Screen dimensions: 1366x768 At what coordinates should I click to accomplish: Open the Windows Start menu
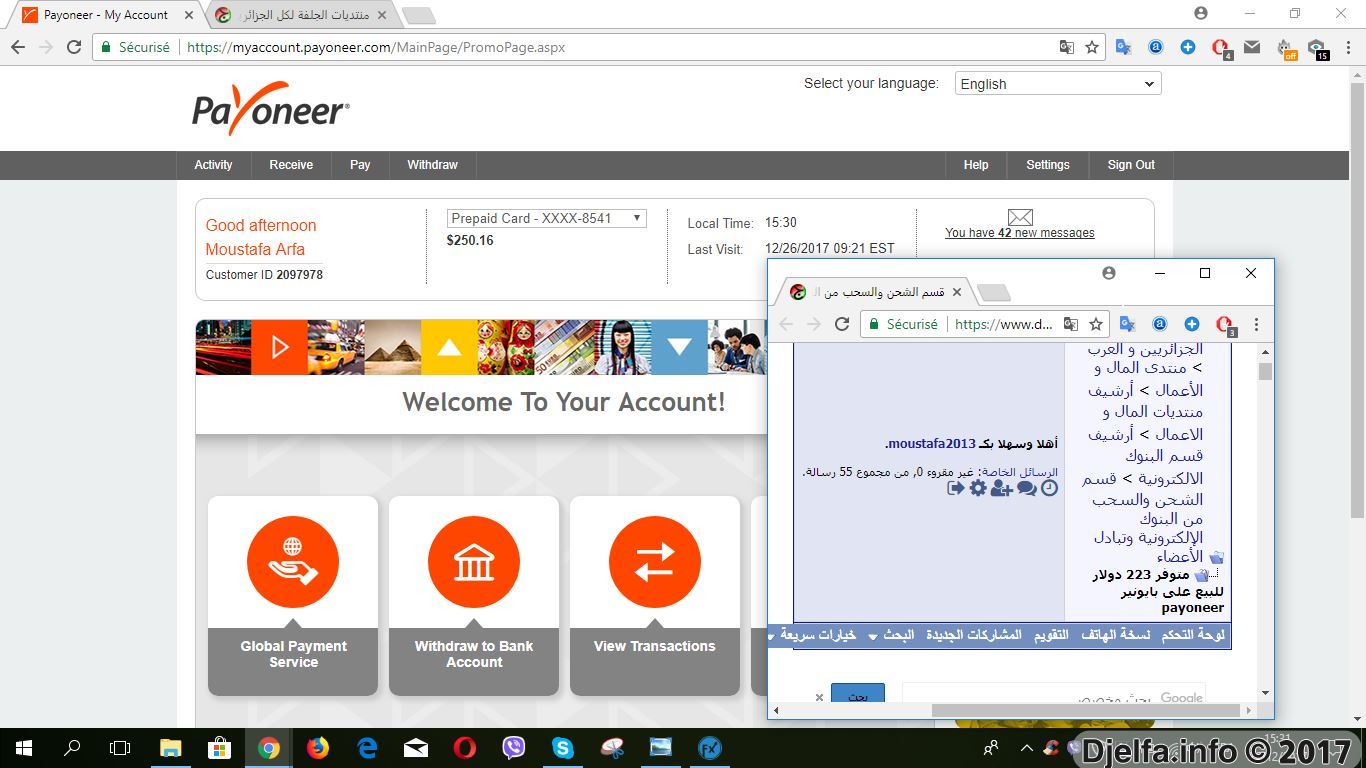tap(23, 747)
